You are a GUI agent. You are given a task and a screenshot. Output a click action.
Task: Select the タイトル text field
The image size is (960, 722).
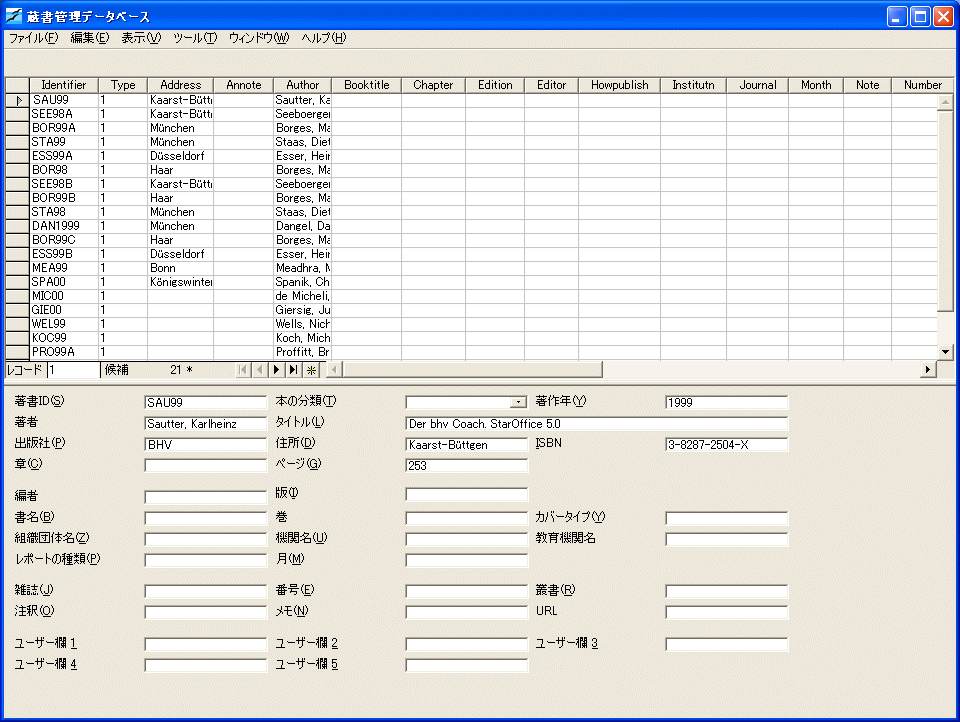[x=596, y=424]
